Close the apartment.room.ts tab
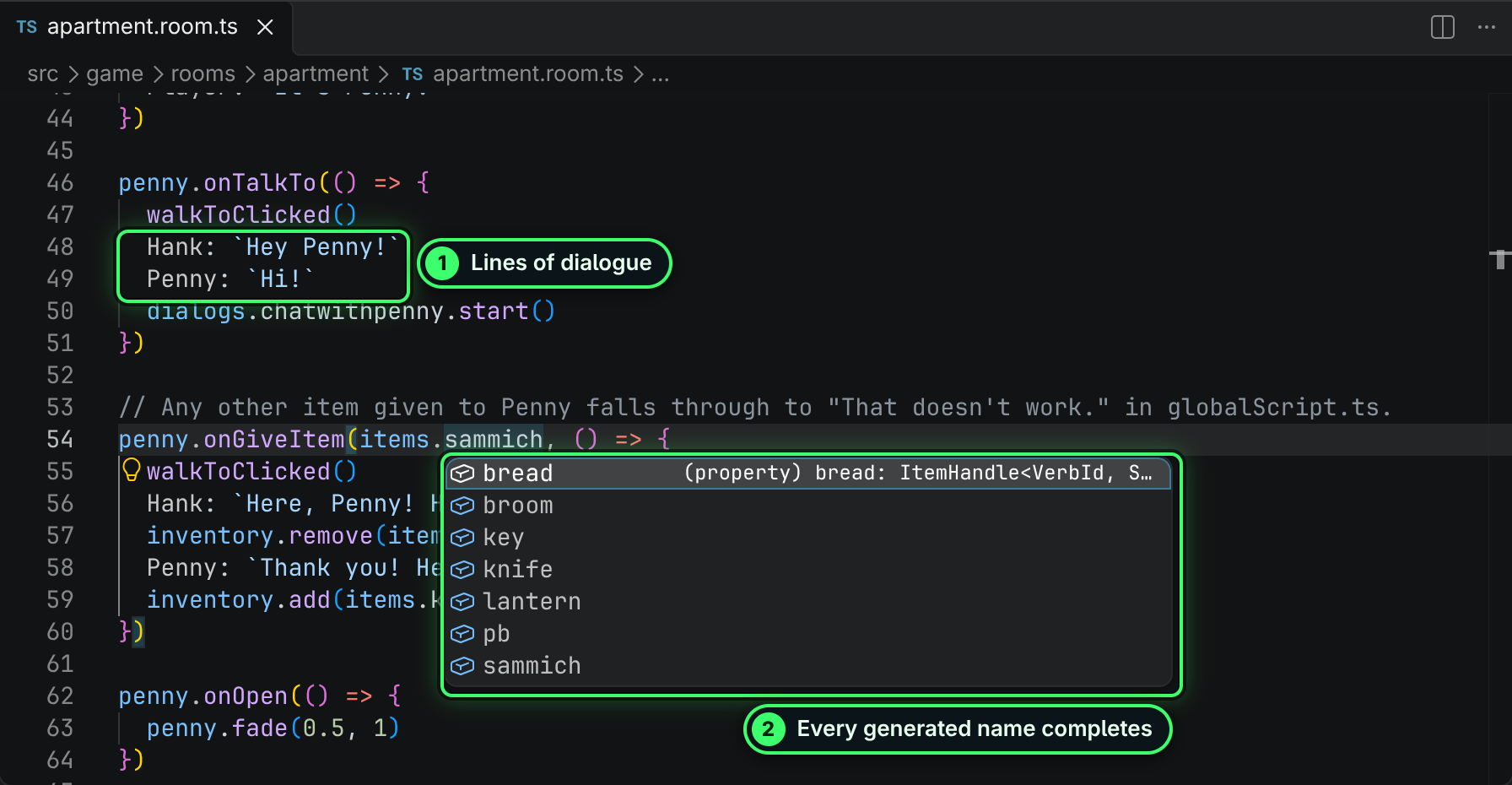This screenshot has width=1512, height=785. pos(265,27)
